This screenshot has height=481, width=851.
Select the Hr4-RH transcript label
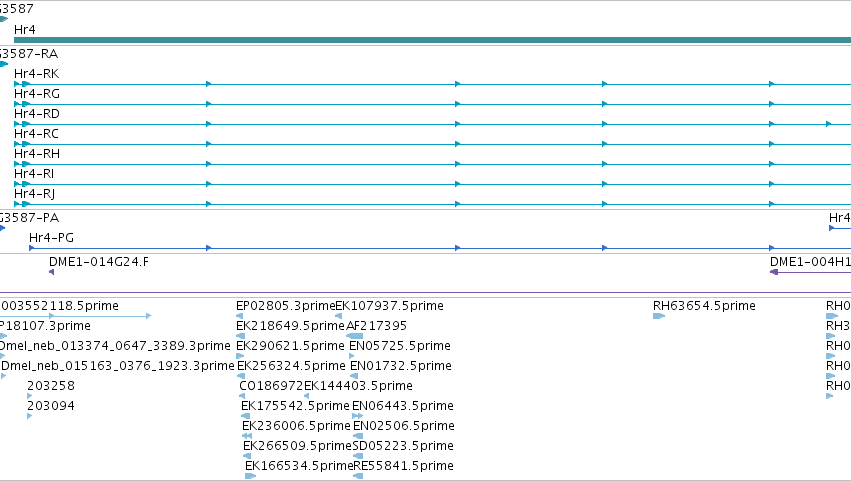pos(37,154)
